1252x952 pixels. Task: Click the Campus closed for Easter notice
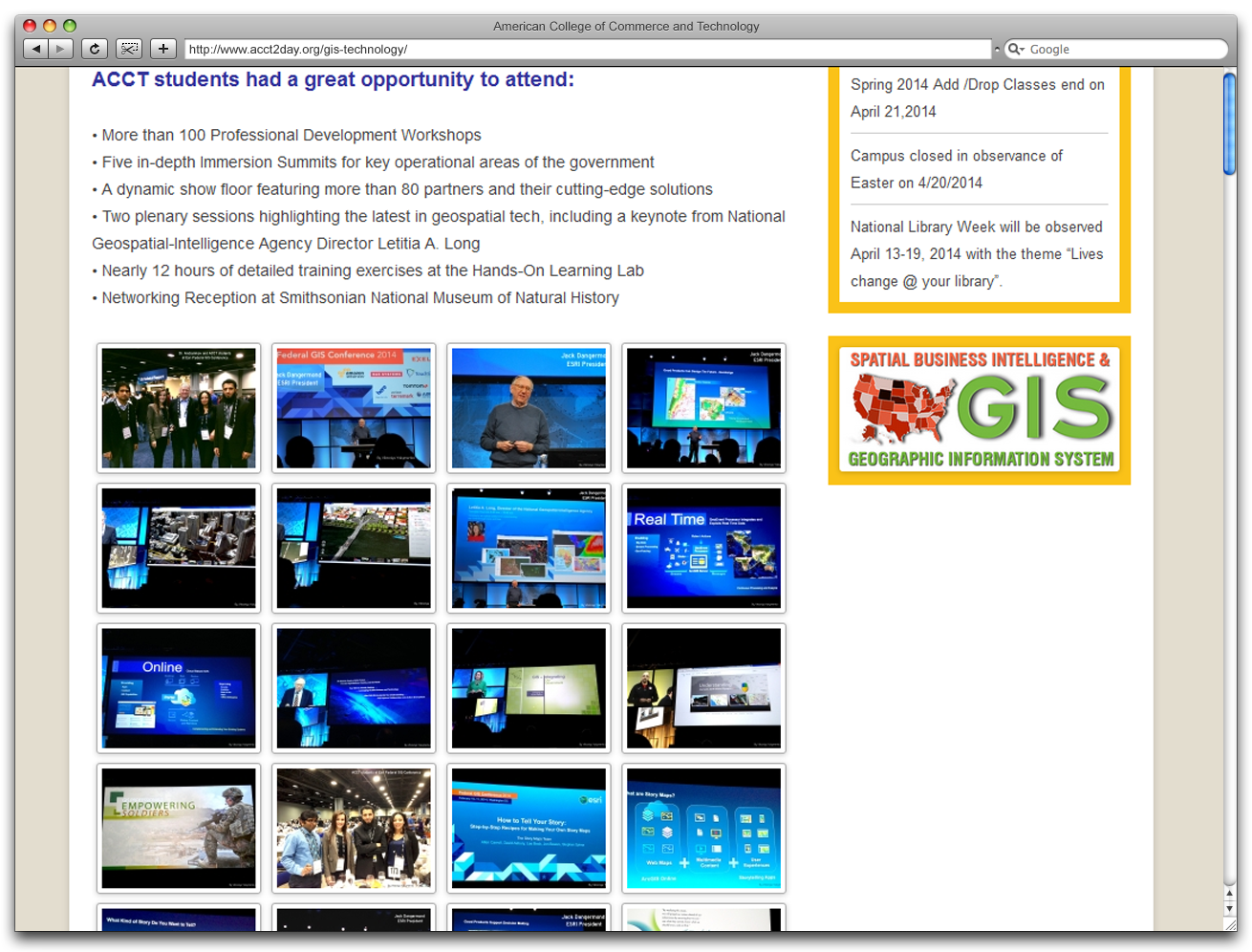click(957, 169)
